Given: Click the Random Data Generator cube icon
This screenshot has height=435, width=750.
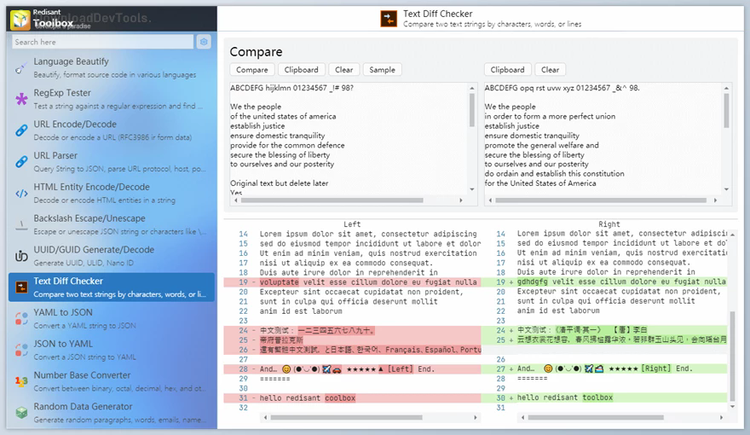Looking at the screenshot, I should click(21, 413).
